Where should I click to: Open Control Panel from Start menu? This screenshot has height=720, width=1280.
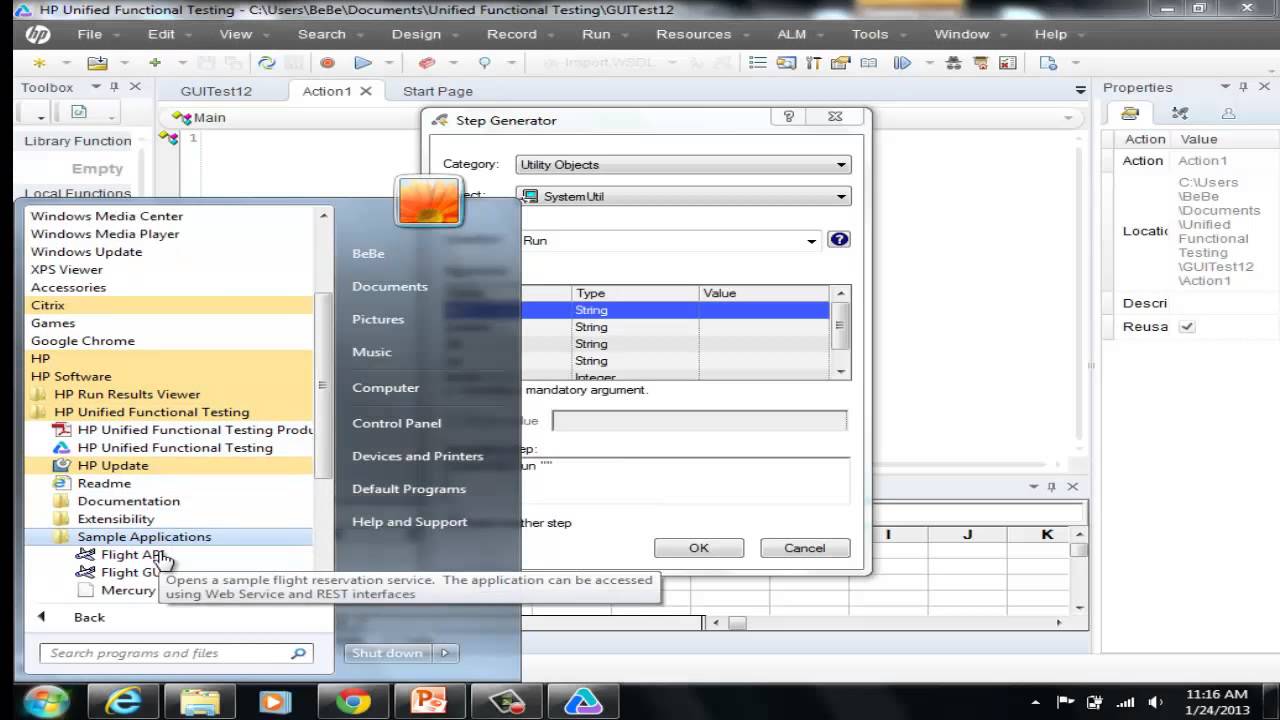(x=396, y=423)
